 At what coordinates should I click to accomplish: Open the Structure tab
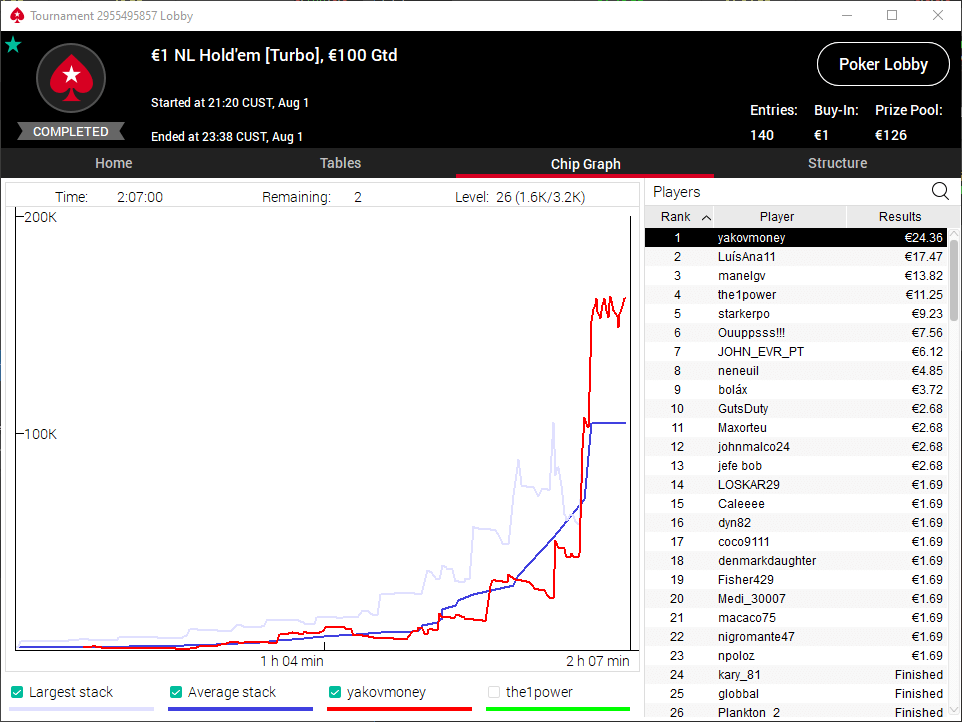(837, 163)
